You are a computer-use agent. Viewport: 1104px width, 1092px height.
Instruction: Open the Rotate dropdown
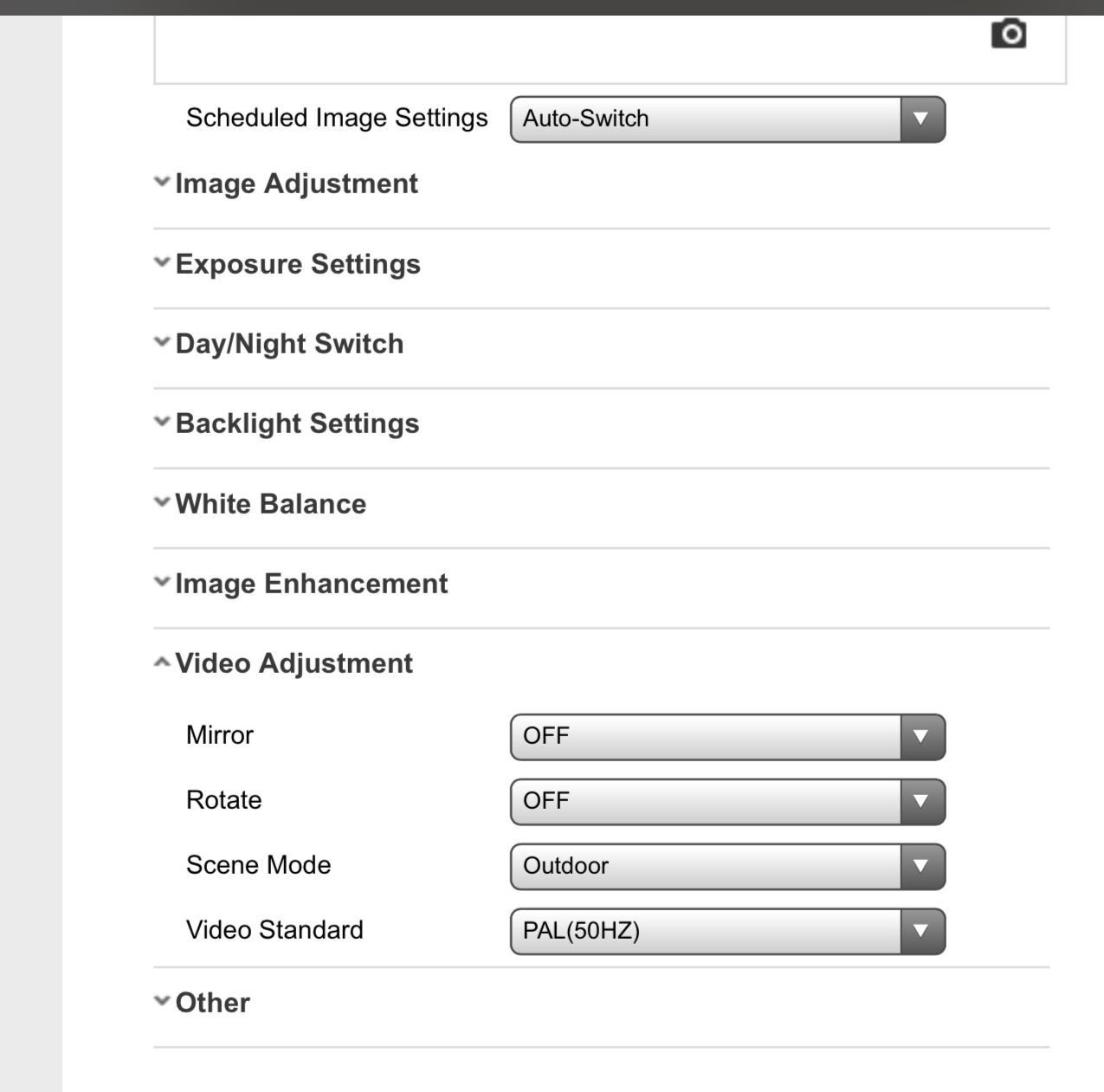coord(726,801)
